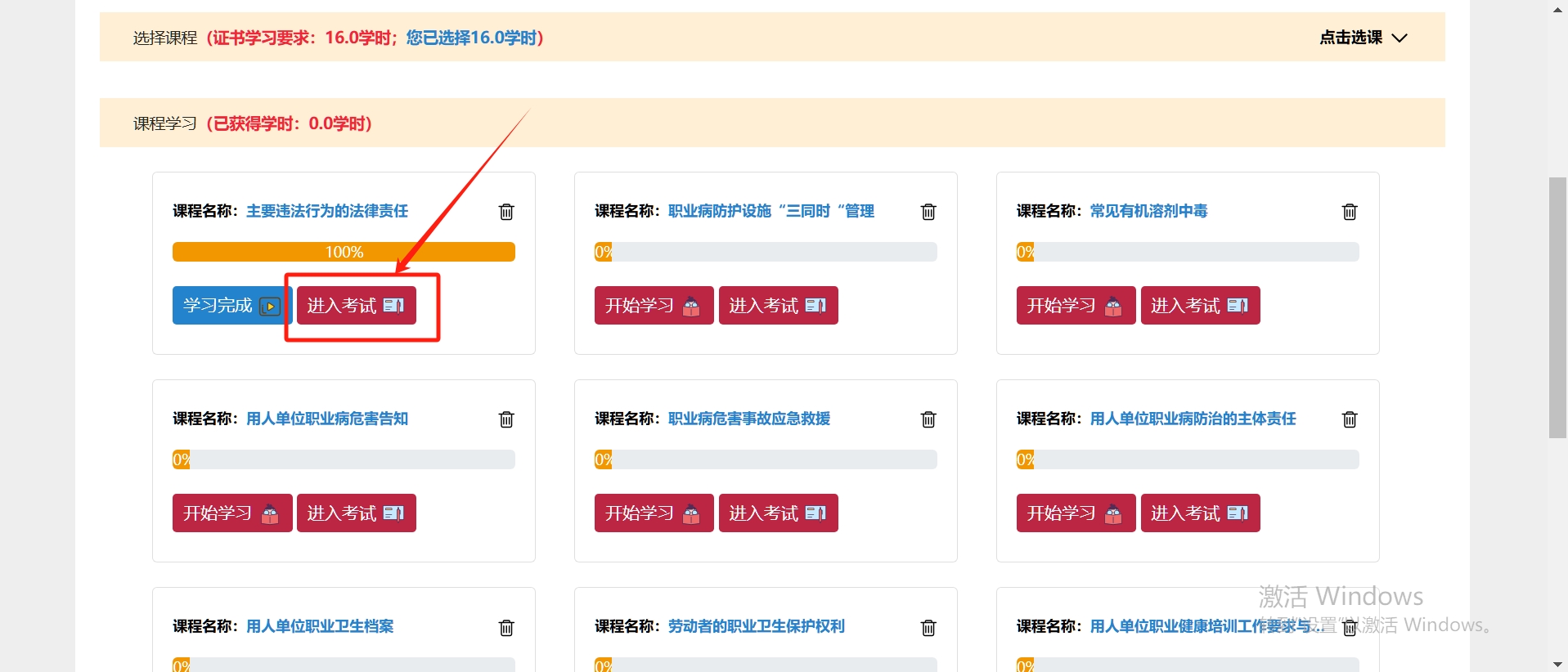Click 开始学习 for 常见有机溶剂中毒
The width and height of the screenshot is (1568, 672).
pos(1076,305)
